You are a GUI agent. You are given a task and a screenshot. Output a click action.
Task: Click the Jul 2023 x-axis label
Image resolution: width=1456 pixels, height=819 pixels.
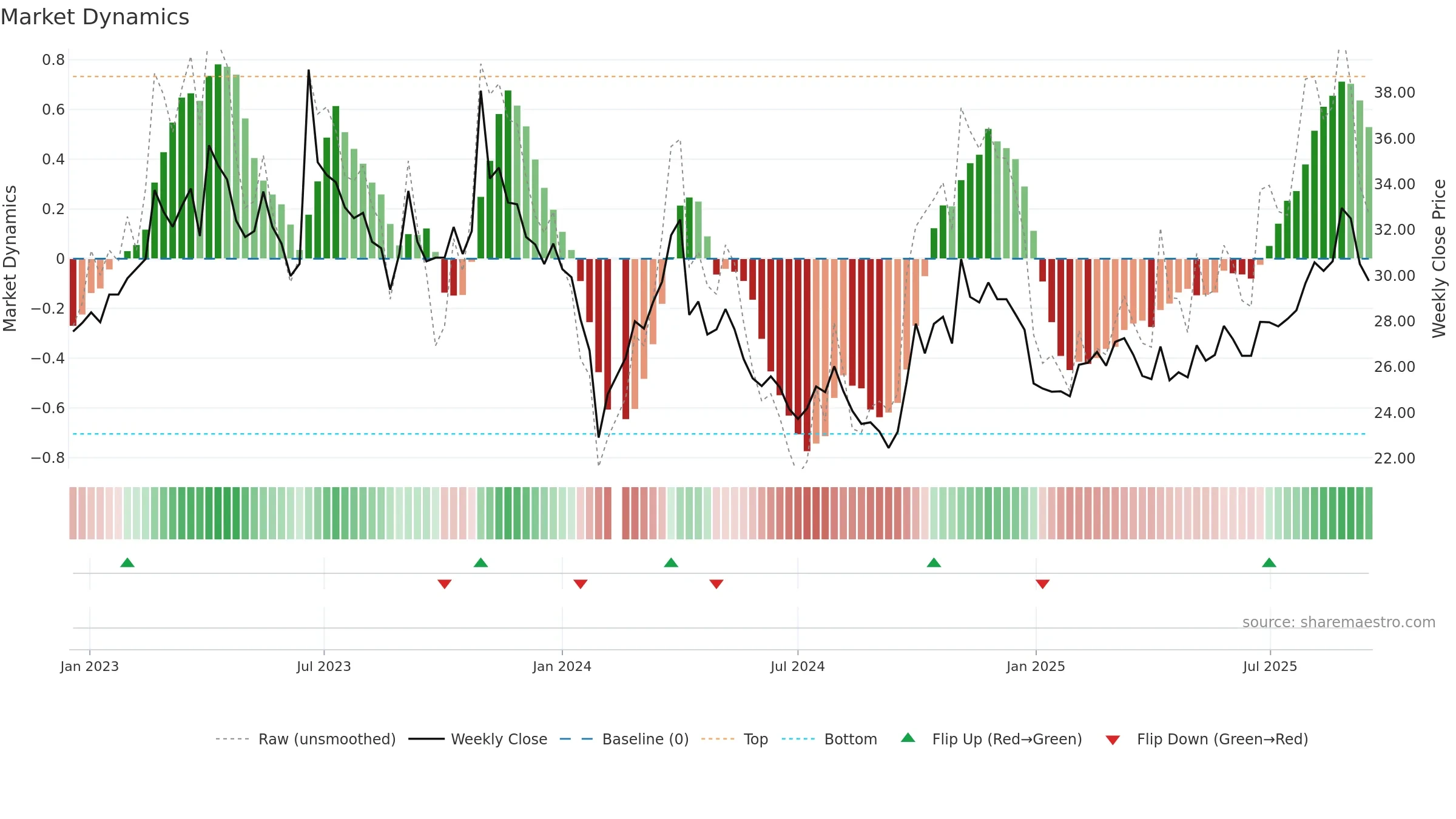(324, 666)
